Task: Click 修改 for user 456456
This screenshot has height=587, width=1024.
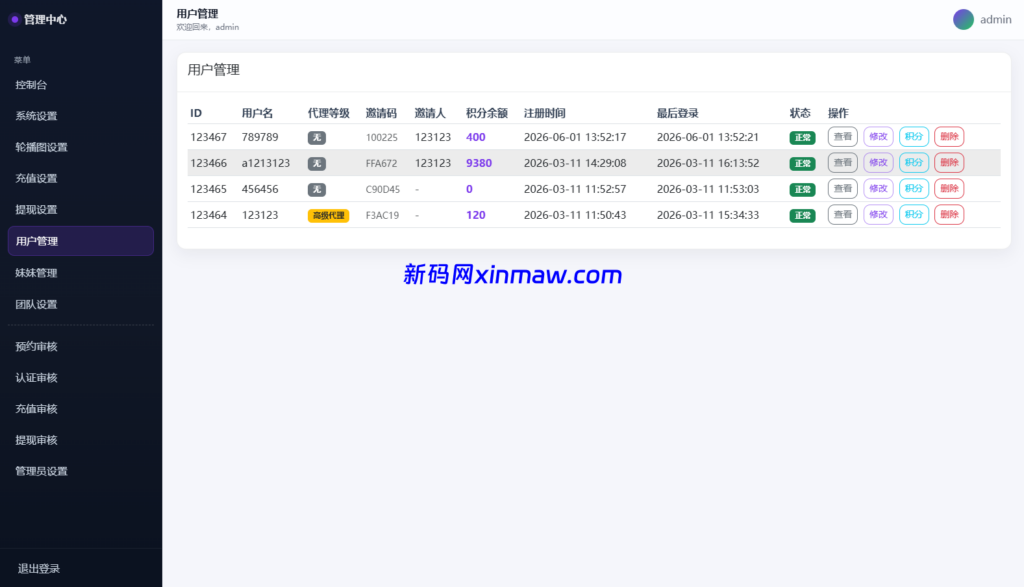Action: tap(878, 189)
